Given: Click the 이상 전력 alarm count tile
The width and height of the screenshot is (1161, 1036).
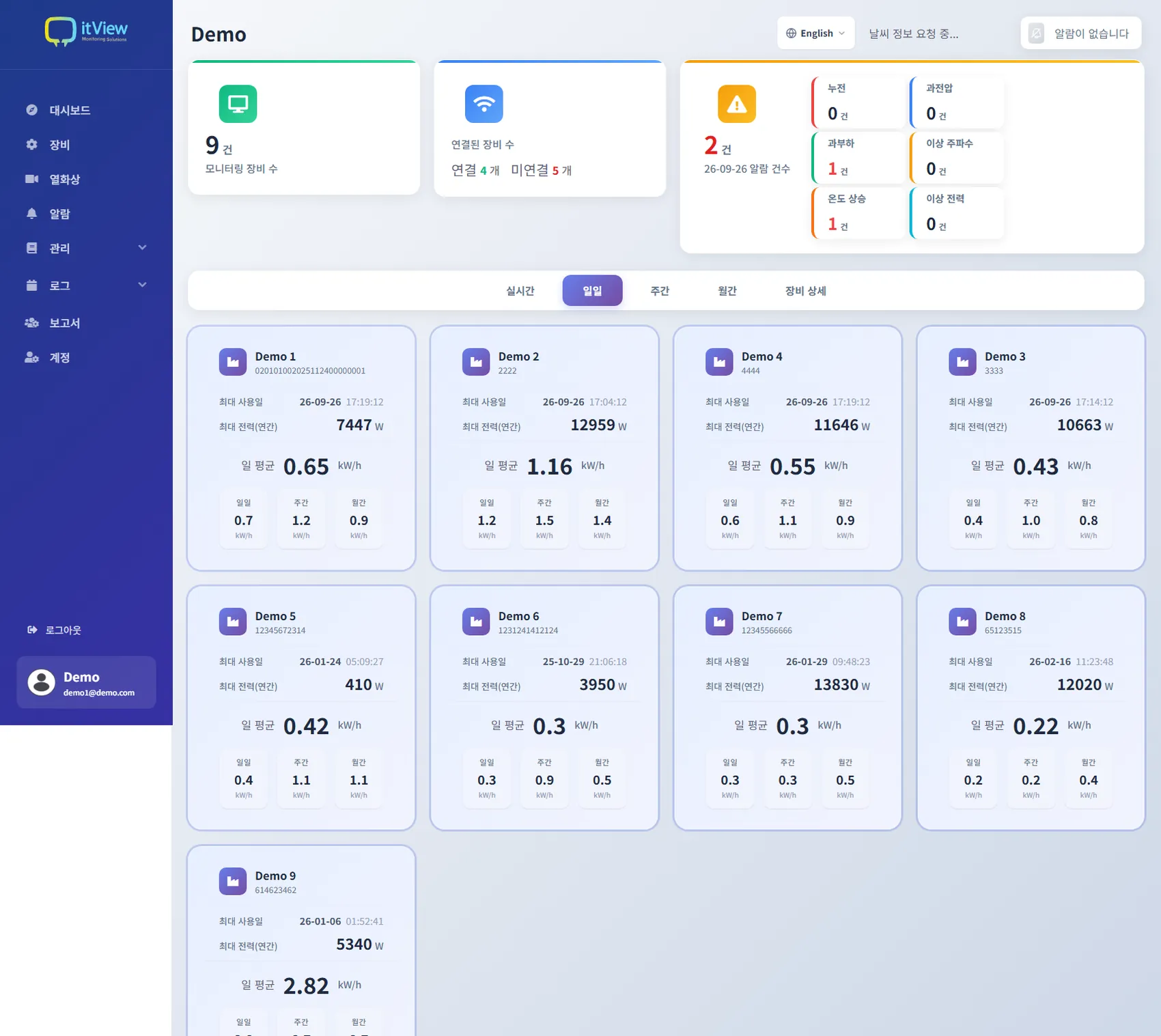Looking at the screenshot, I should coord(957,212).
